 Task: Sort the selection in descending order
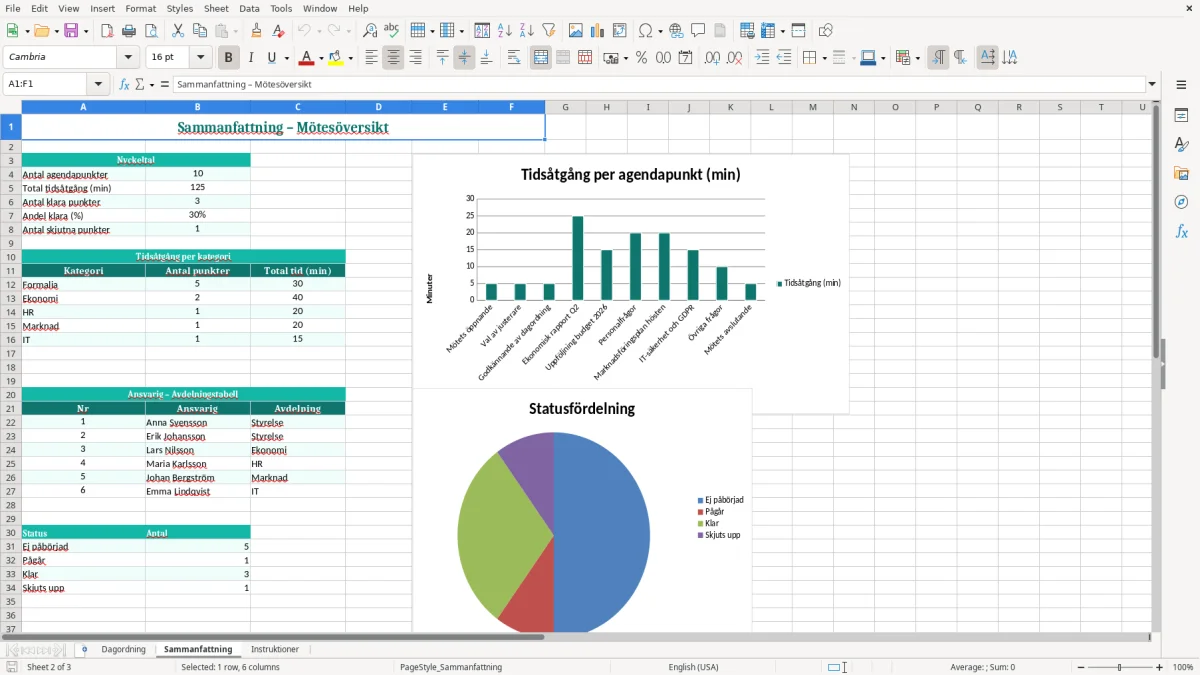[x=526, y=31]
